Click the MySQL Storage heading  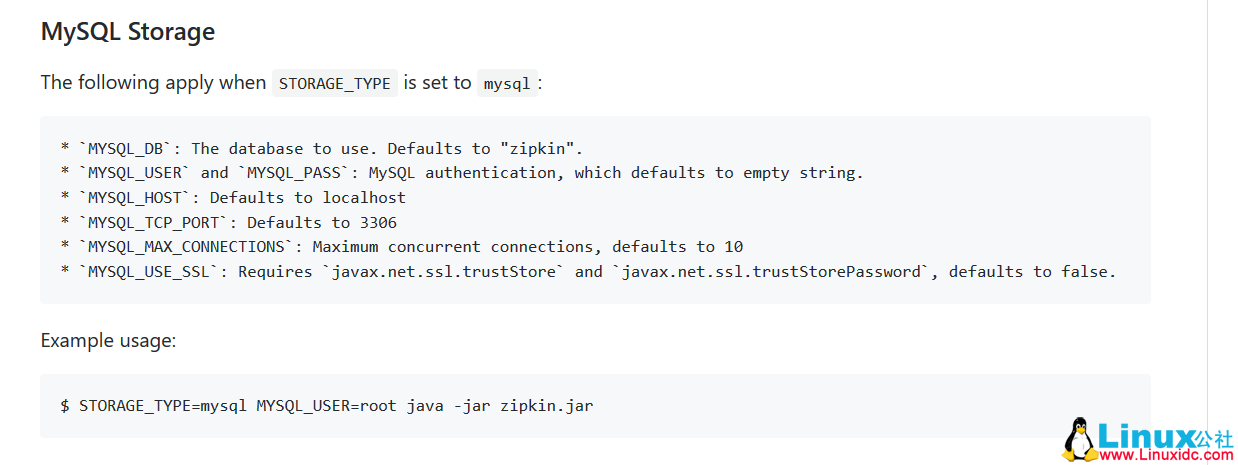(128, 32)
